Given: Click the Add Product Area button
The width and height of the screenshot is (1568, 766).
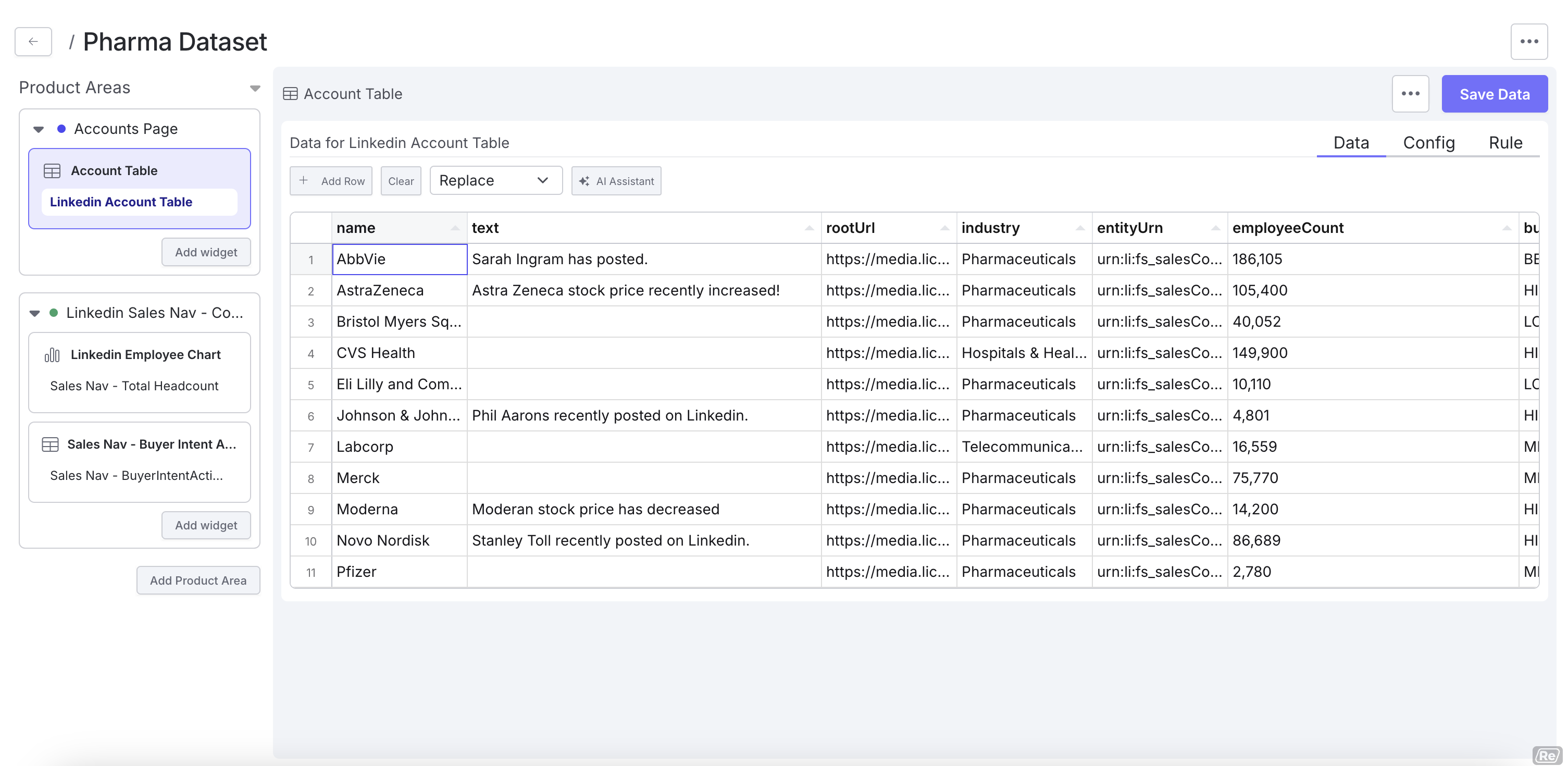Looking at the screenshot, I should pyautogui.click(x=198, y=579).
